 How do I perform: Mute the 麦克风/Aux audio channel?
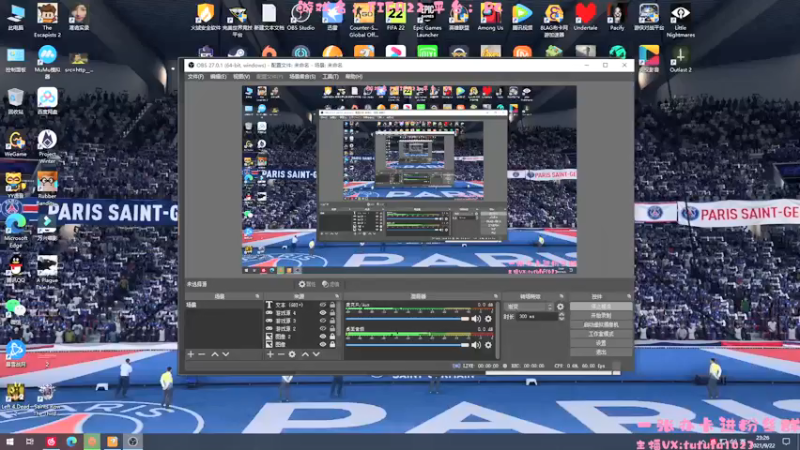click(x=476, y=319)
